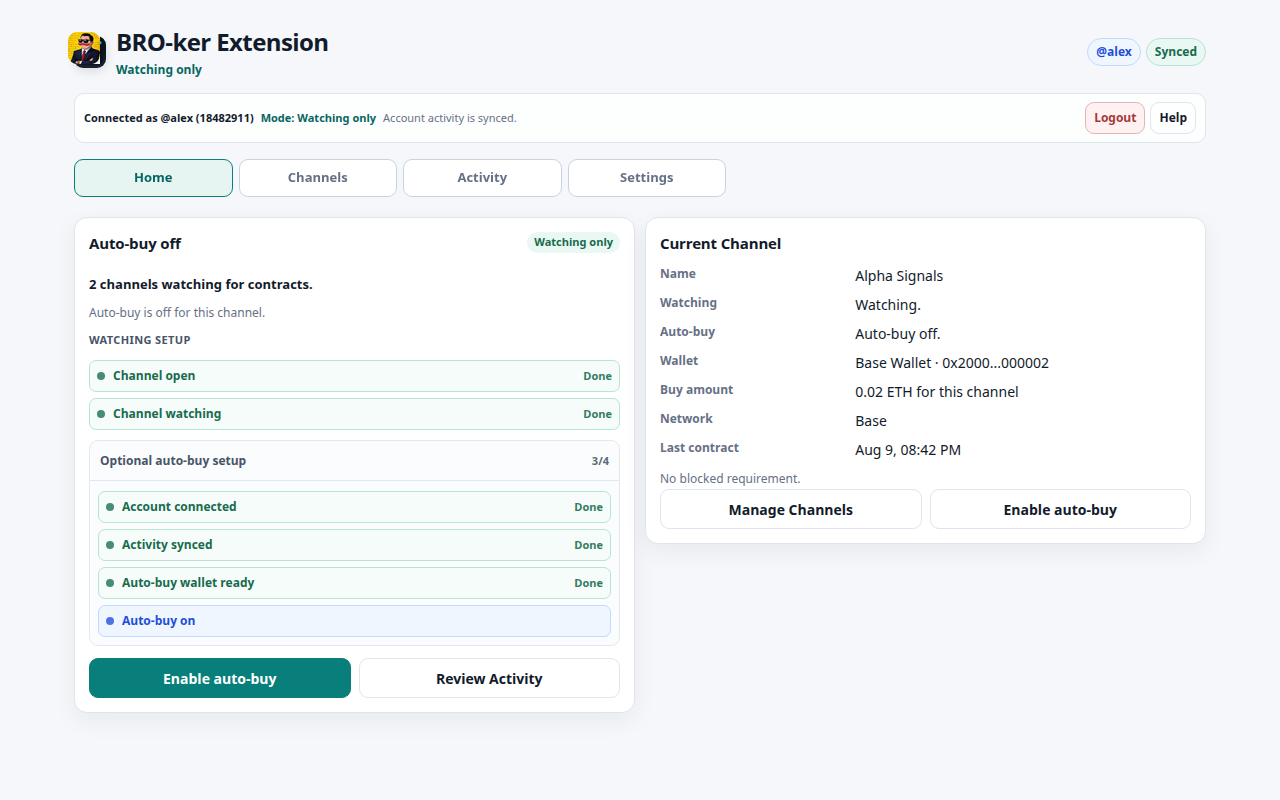Click the BRO-ker avatar logo icon
1280x800 pixels.
pyautogui.click(x=87, y=50)
